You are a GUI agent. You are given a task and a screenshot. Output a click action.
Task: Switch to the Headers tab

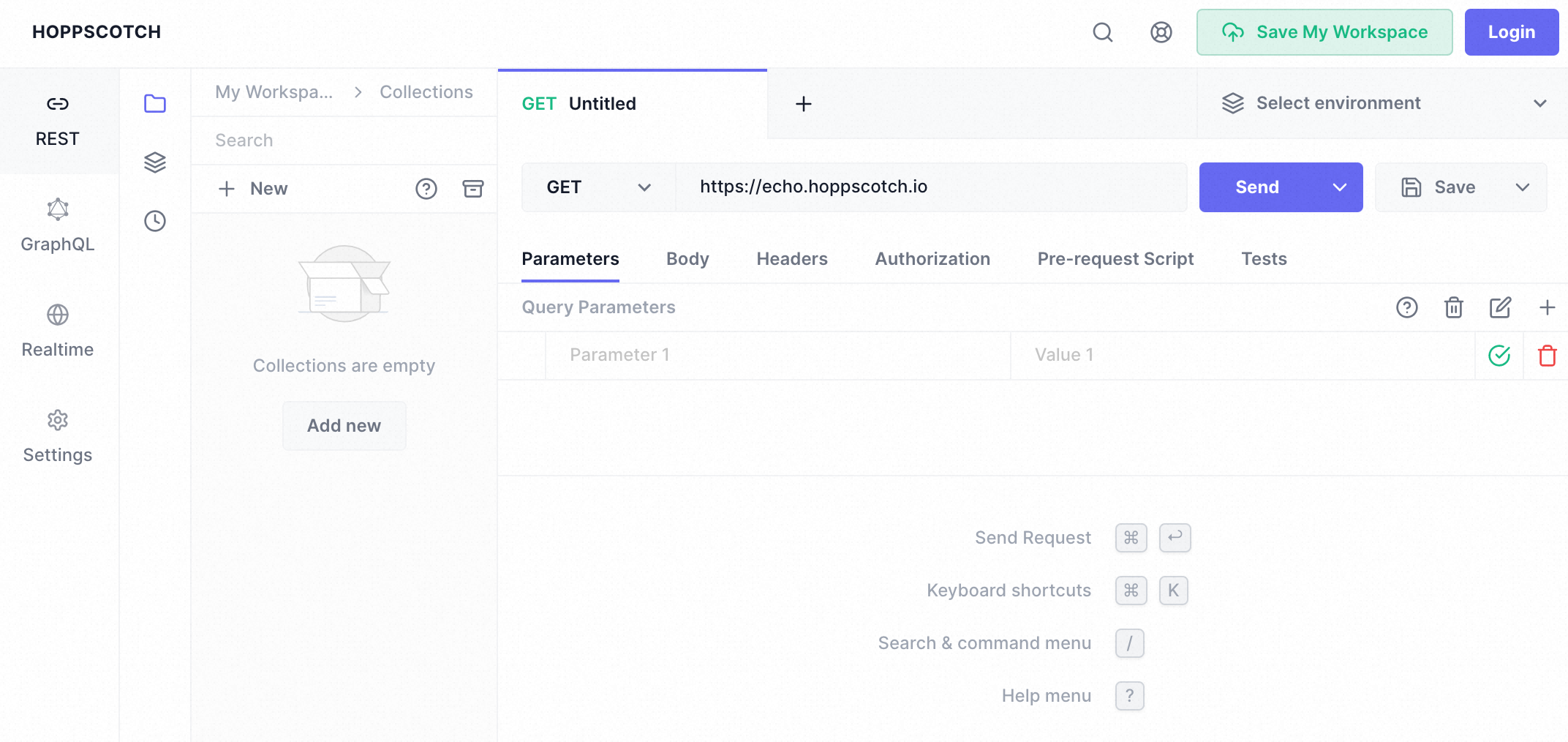click(x=792, y=259)
